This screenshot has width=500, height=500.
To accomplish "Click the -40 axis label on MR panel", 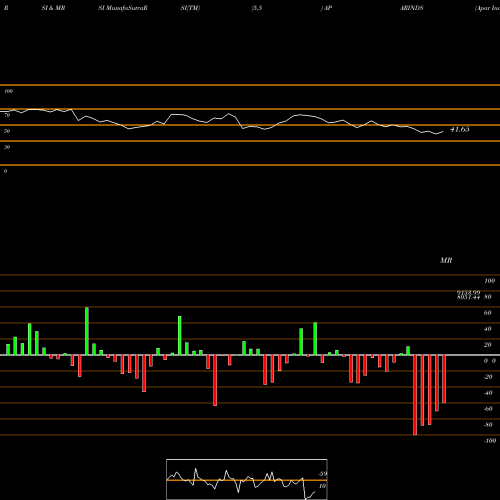I will (488, 393).
